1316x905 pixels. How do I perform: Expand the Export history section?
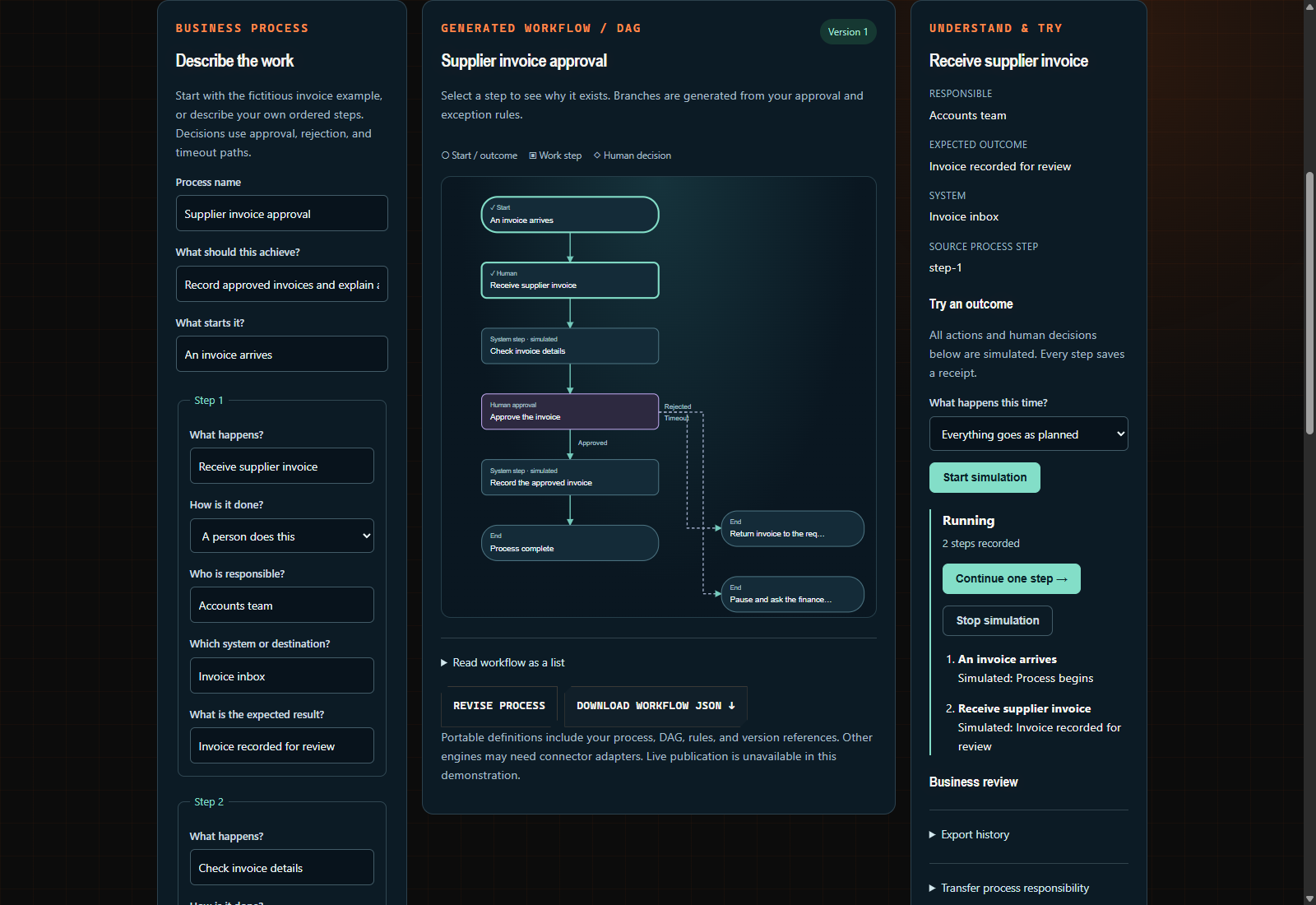pyautogui.click(x=969, y=834)
